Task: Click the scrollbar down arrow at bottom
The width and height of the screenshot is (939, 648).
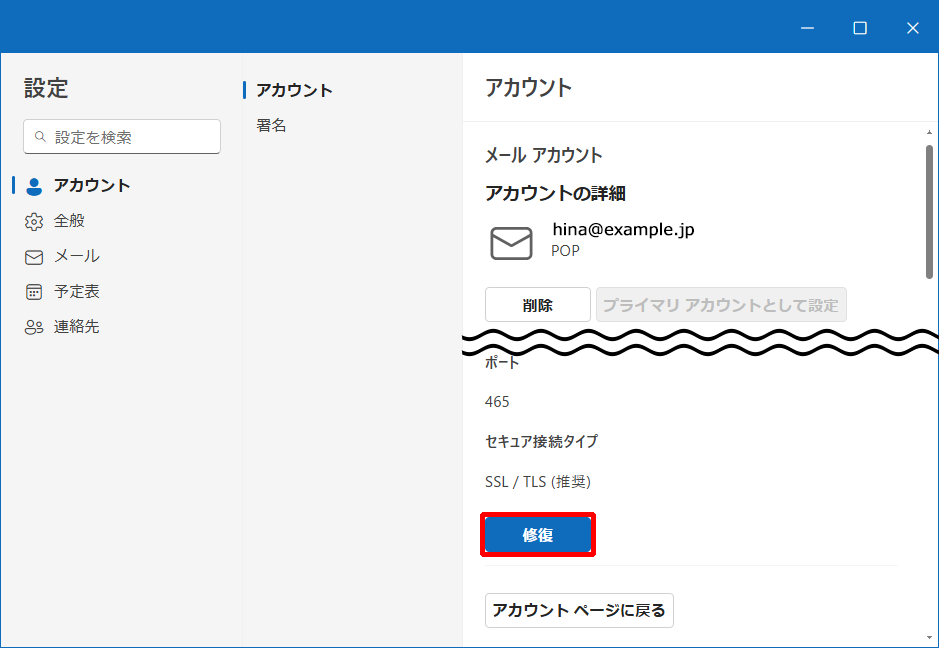Action: click(x=929, y=638)
